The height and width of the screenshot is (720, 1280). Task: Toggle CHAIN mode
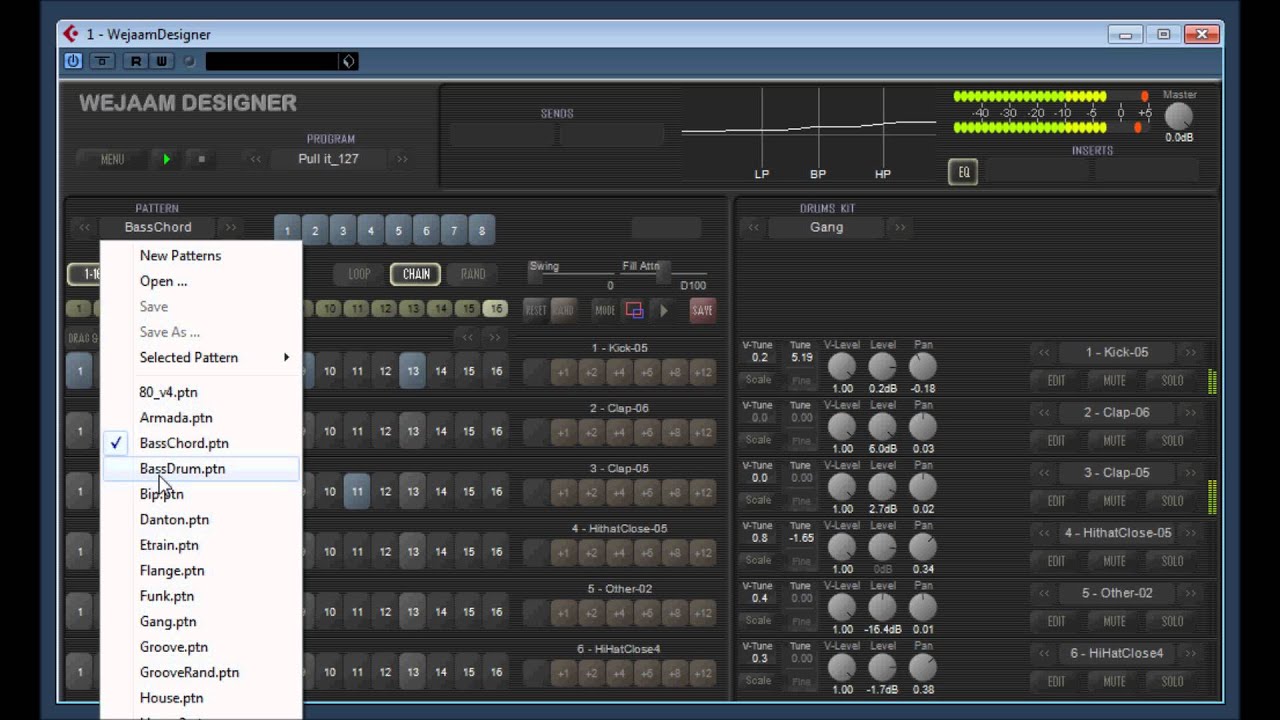(x=416, y=274)
